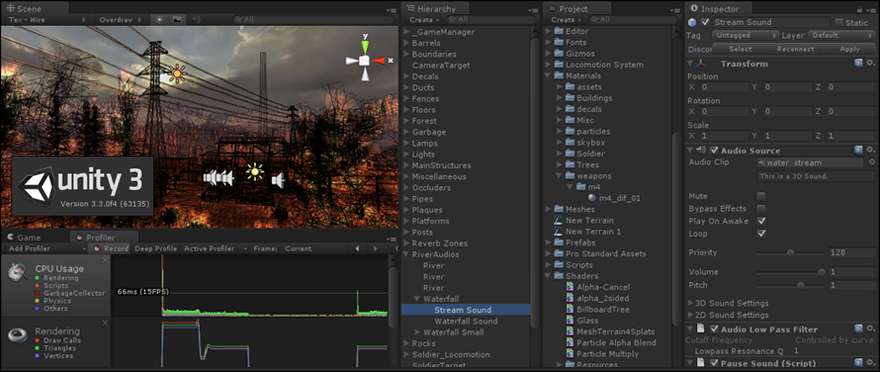
Task: Collapse the weapons folder
Action: (559, 176)
